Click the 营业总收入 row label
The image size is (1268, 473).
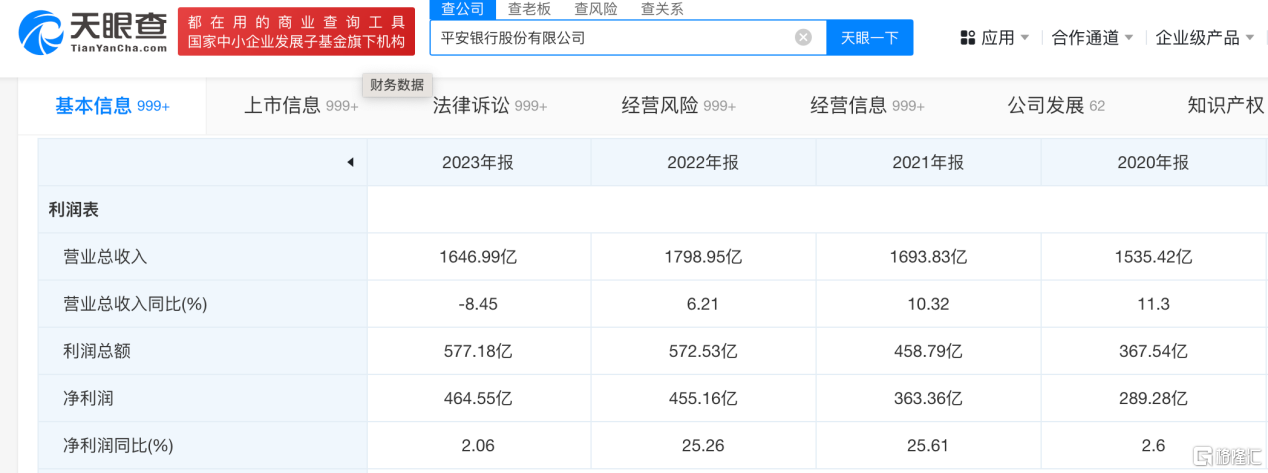click(105, 257)
